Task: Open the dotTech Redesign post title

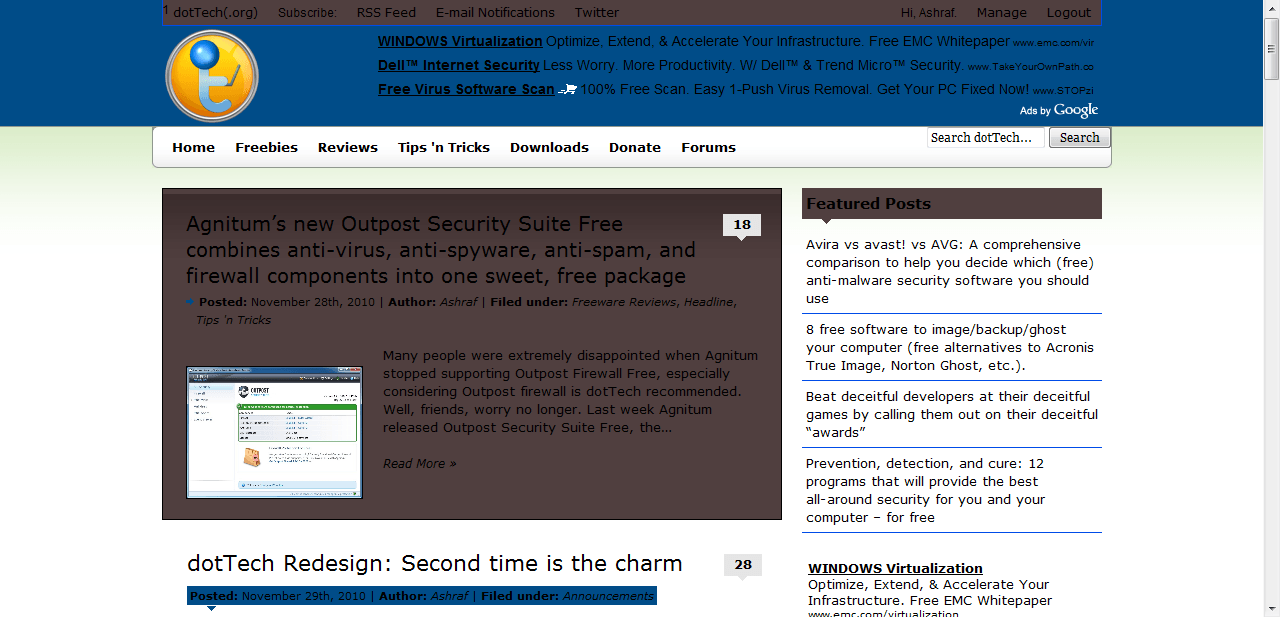Action: (x=435, y=563)
